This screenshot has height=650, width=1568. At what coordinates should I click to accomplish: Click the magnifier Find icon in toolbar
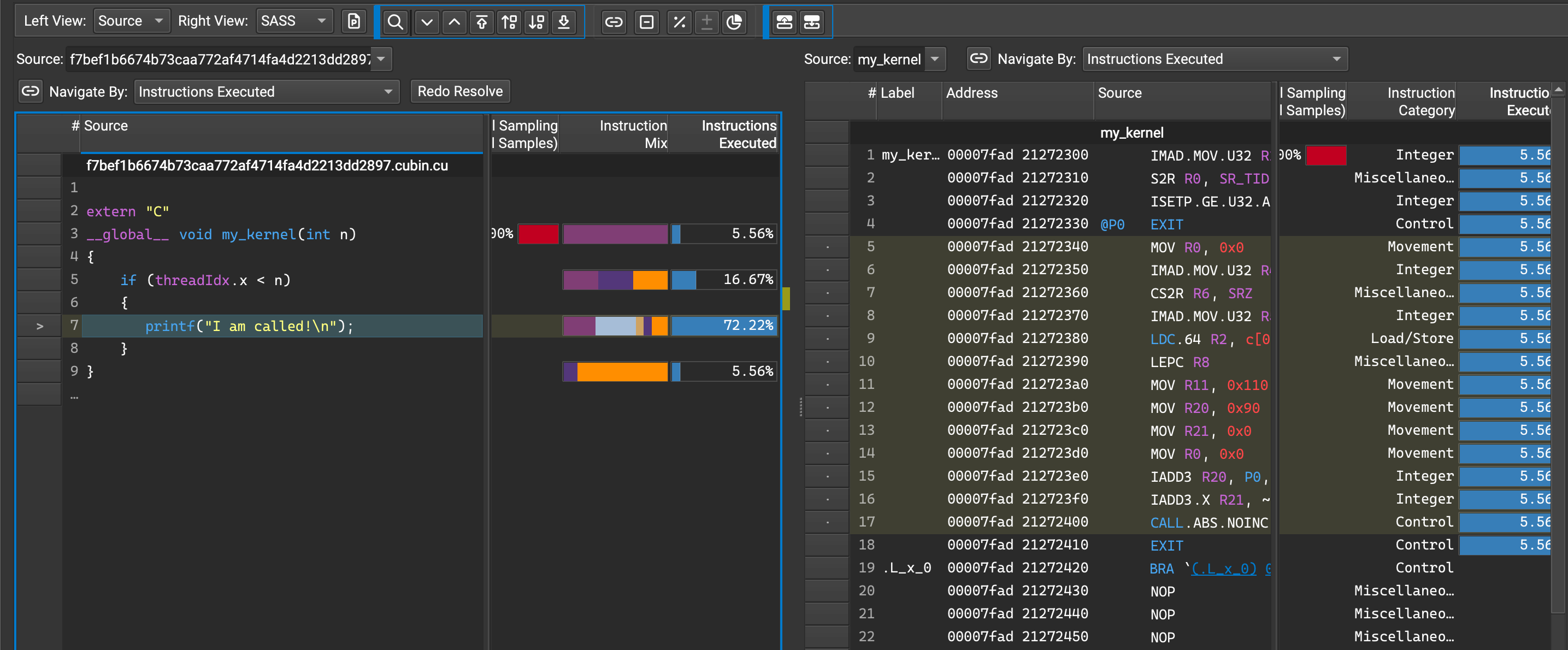[x=396, y=22]
